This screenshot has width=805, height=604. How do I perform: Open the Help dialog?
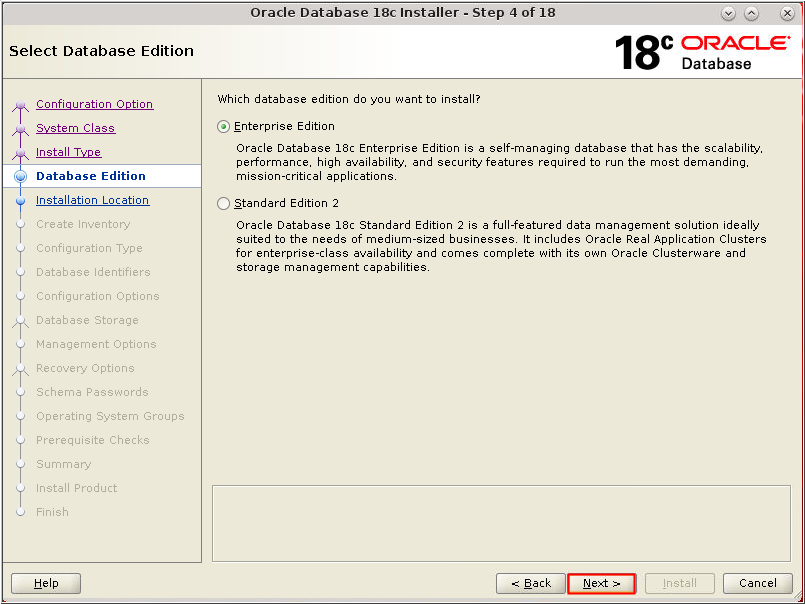45,583
